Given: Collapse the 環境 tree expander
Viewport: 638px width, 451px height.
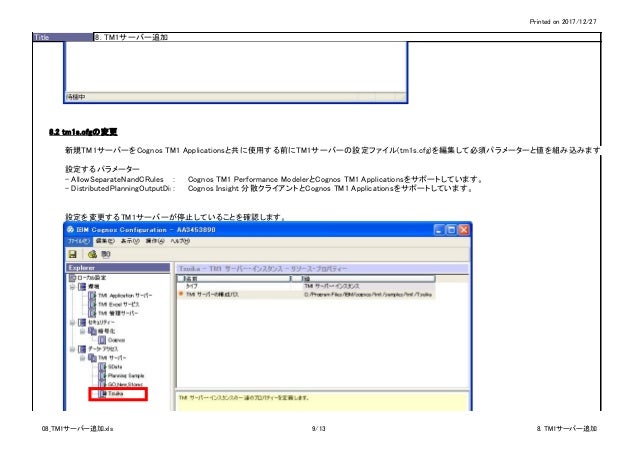Looking at the screenshot, I should 72,287.
